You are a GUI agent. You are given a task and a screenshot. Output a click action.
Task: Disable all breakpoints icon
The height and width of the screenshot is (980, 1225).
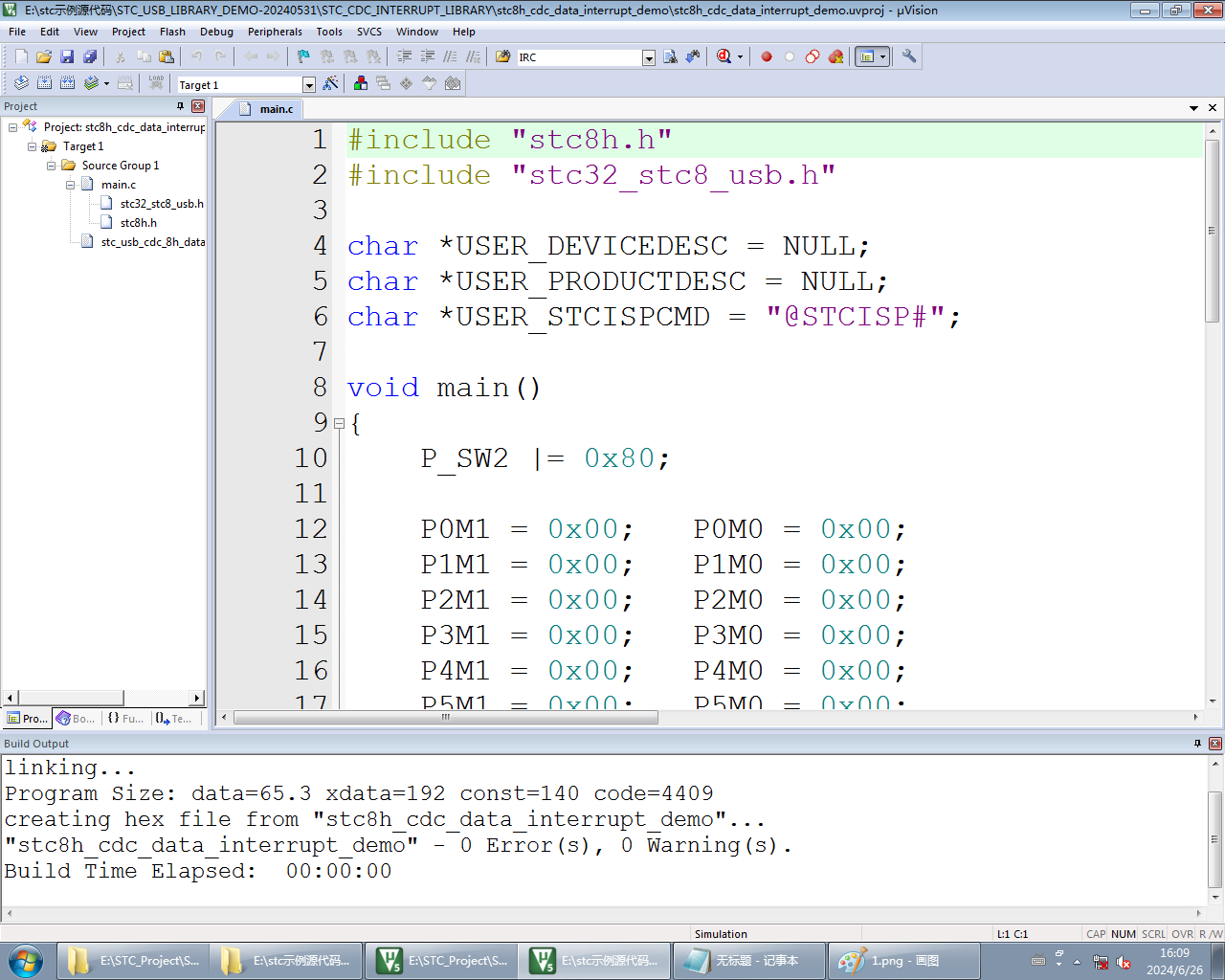click(812, 57)
